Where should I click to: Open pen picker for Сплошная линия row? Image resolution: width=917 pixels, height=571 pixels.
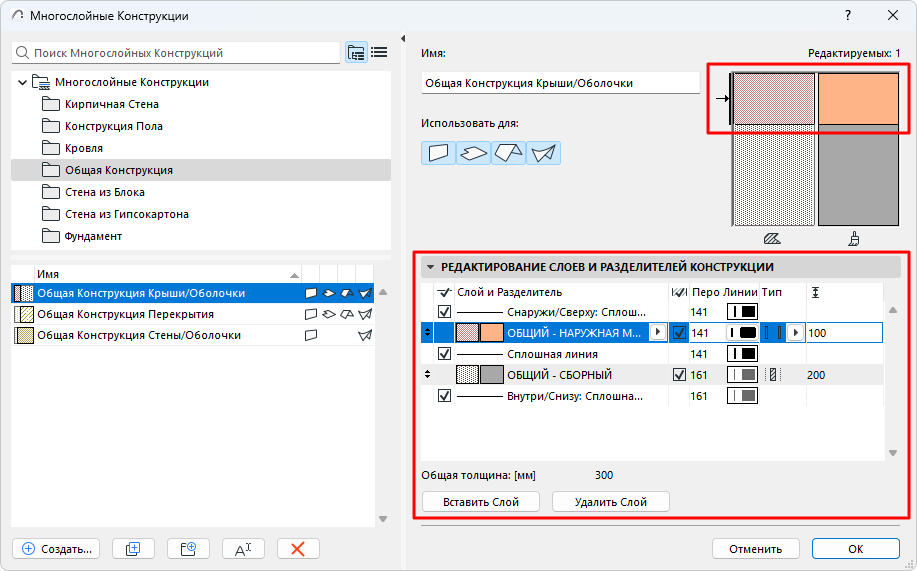click(x=742, y=354)
